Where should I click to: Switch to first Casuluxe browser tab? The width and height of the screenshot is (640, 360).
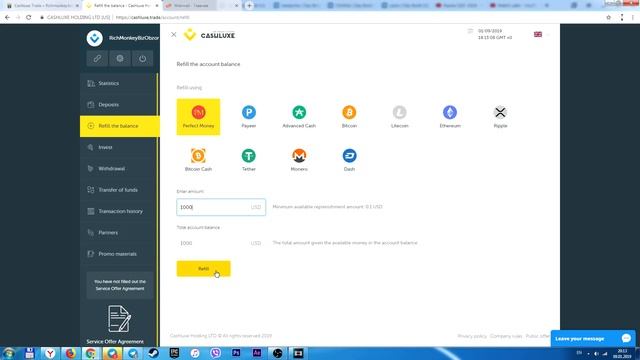pyautogui.click(x=42, y=6)
